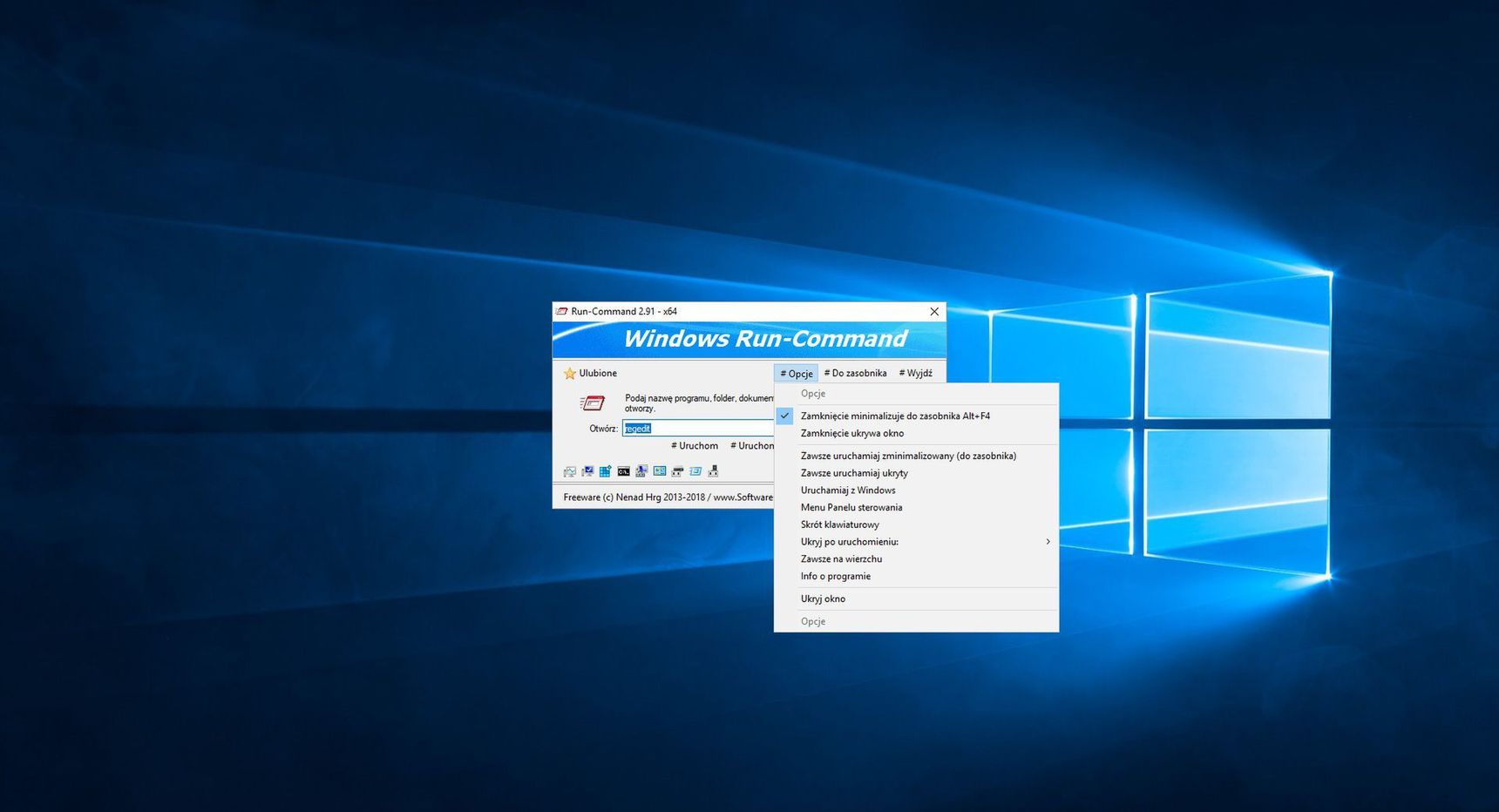Click the blue Windows run dialog icon
The height and width of the screenshot is (812, 1499).
695,471
